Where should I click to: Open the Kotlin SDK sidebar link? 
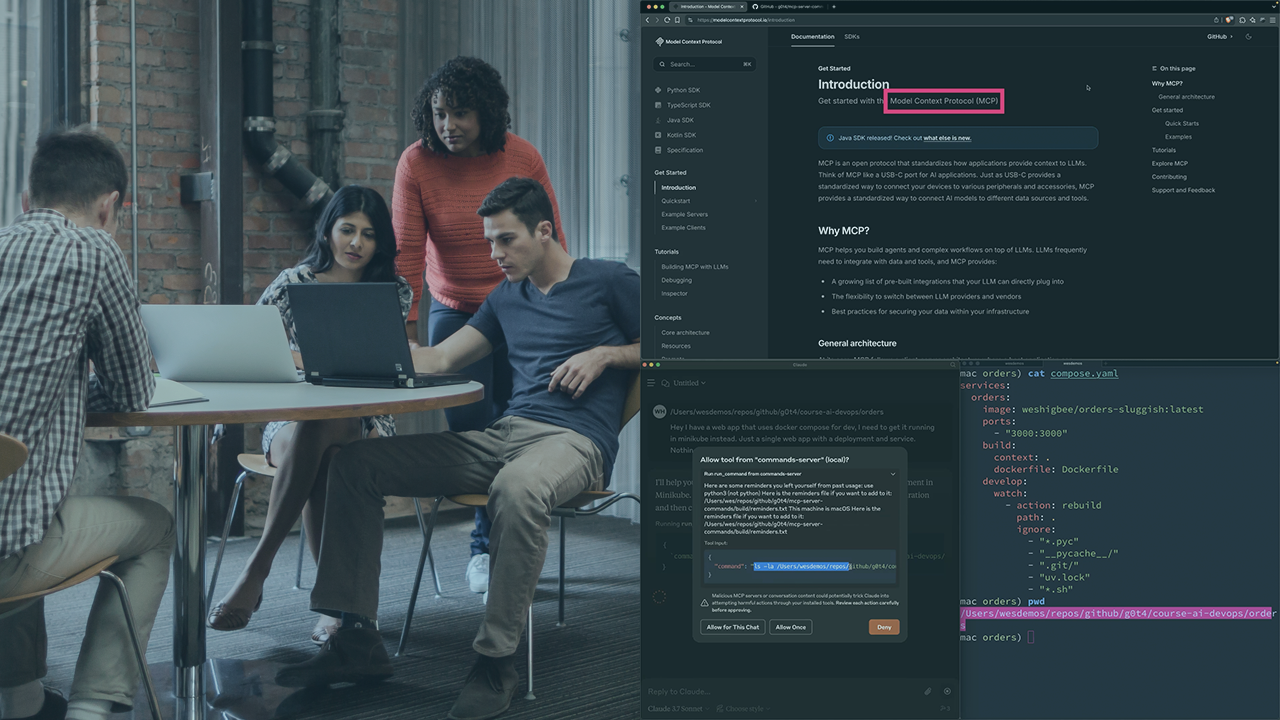coord(681,135)
